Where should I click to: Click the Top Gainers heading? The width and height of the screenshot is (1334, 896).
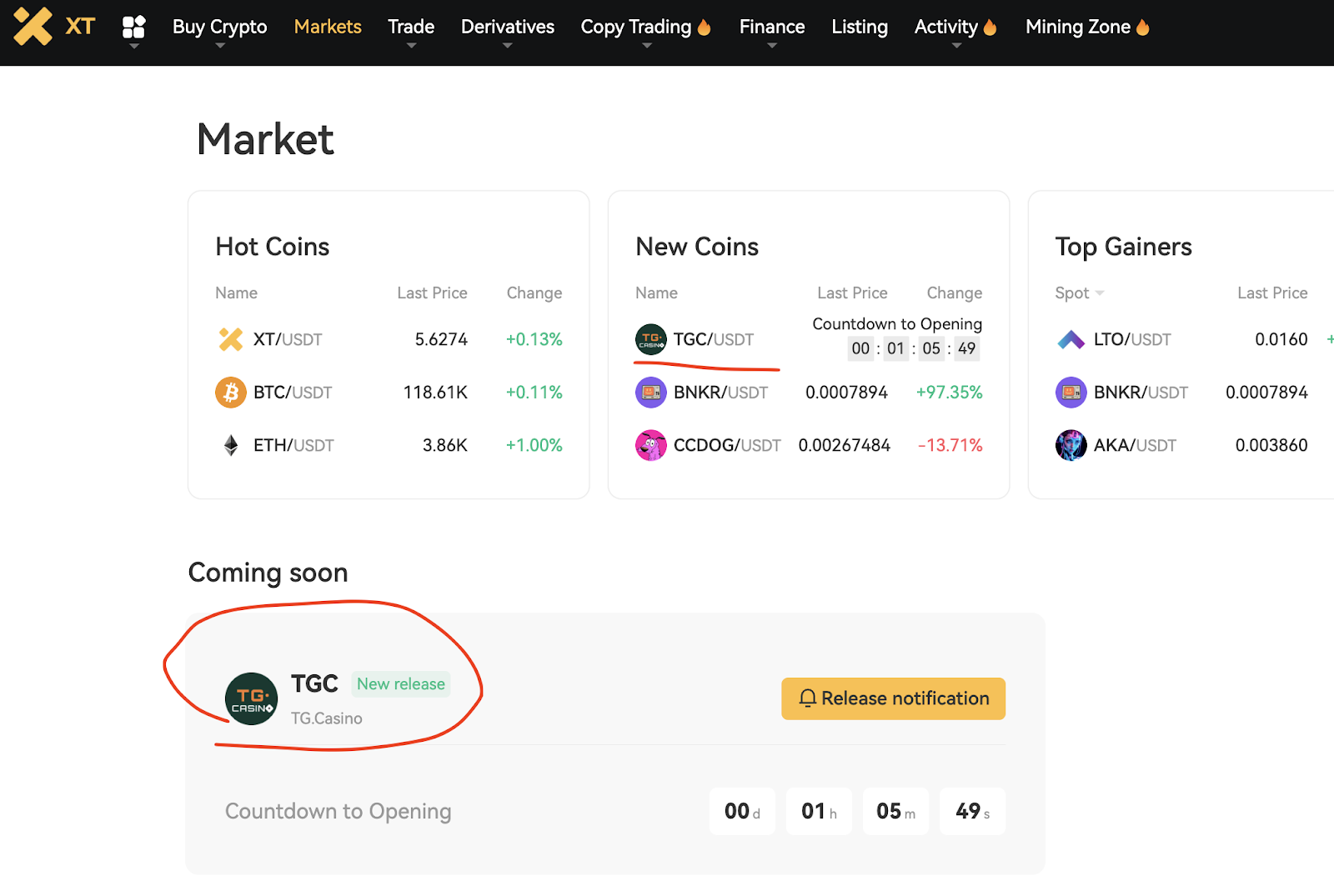pos(1124,247)
